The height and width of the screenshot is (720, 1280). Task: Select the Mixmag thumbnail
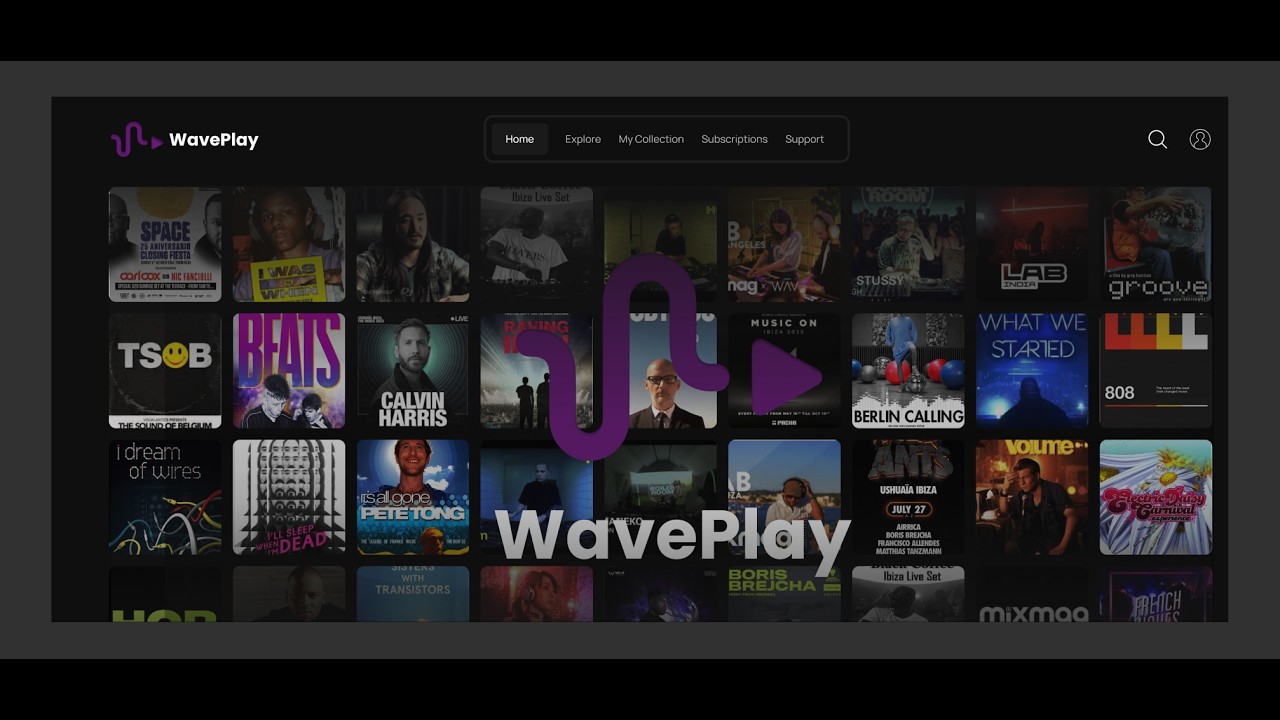1032,594
